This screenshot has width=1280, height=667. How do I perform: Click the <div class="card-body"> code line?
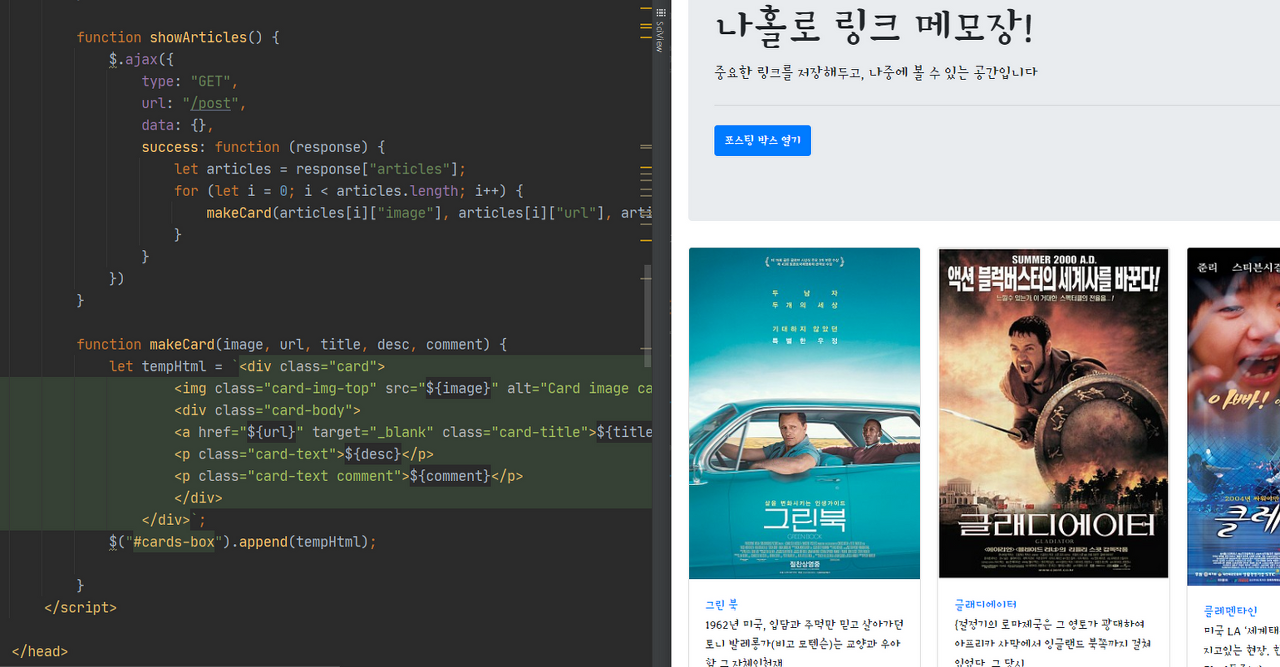click(x=267, y=410)
